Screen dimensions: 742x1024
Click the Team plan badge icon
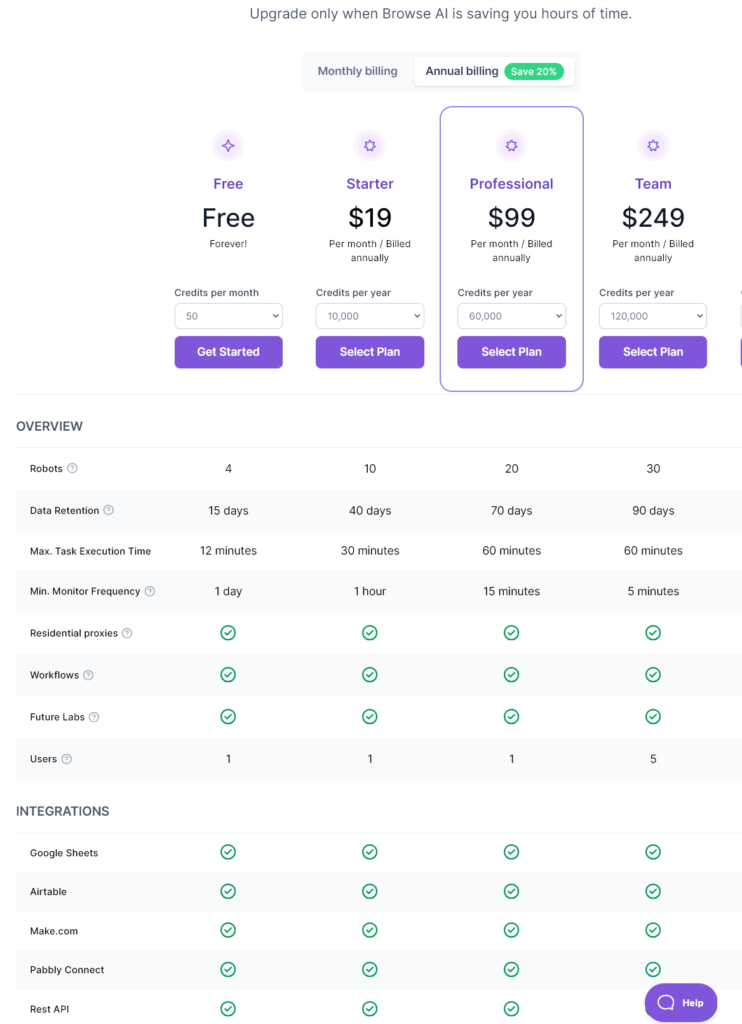[653, 146]
